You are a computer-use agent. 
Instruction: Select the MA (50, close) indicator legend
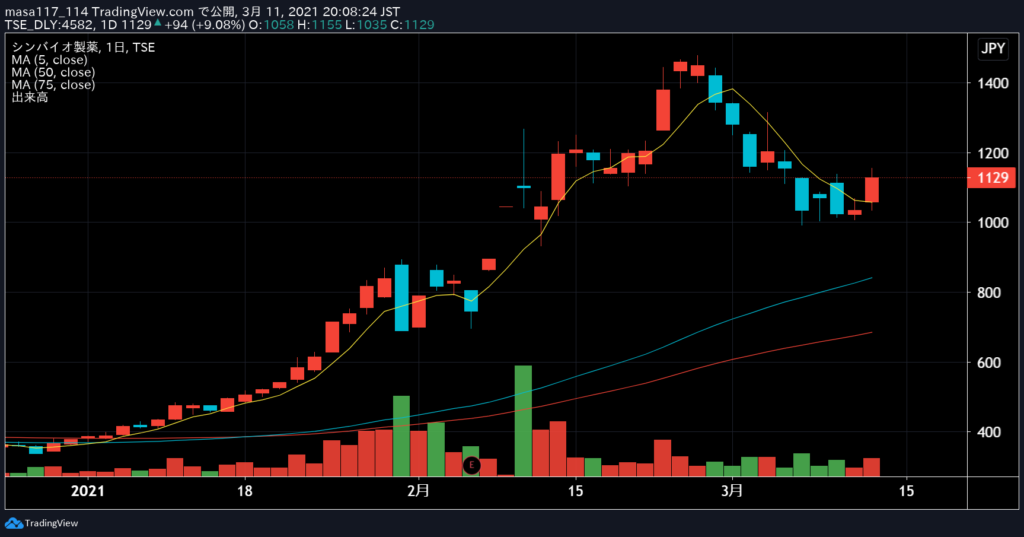(53, 73)
